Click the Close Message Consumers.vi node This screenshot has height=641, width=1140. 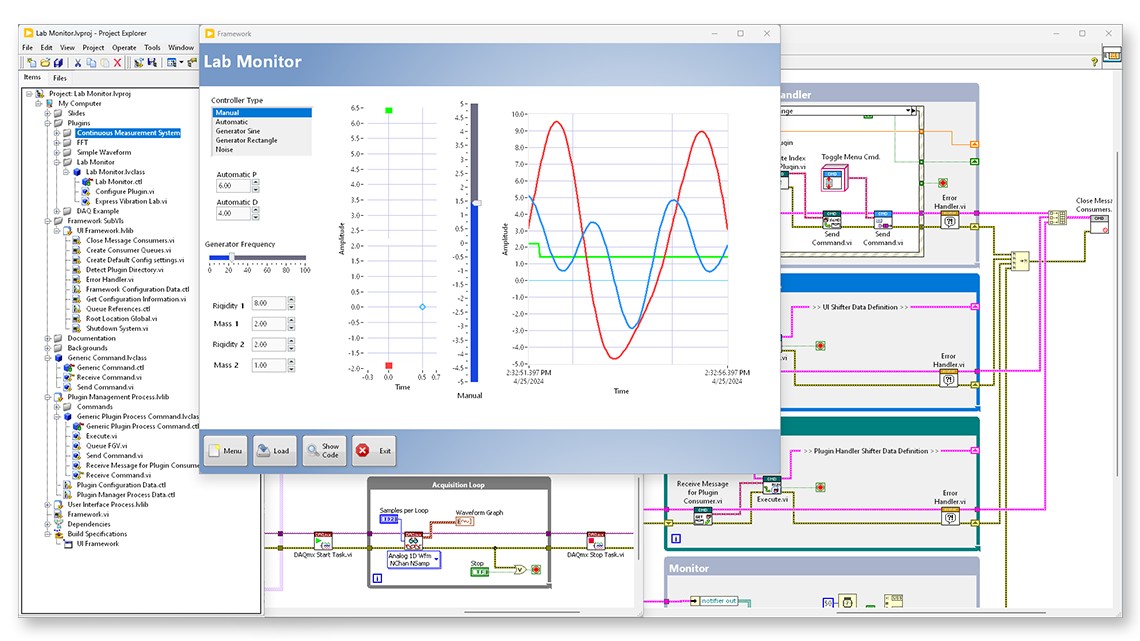point(1099,224)
